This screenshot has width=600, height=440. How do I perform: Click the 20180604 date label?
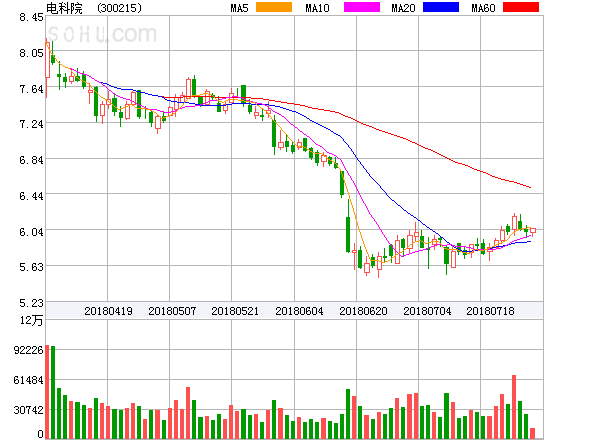point(299,311)
